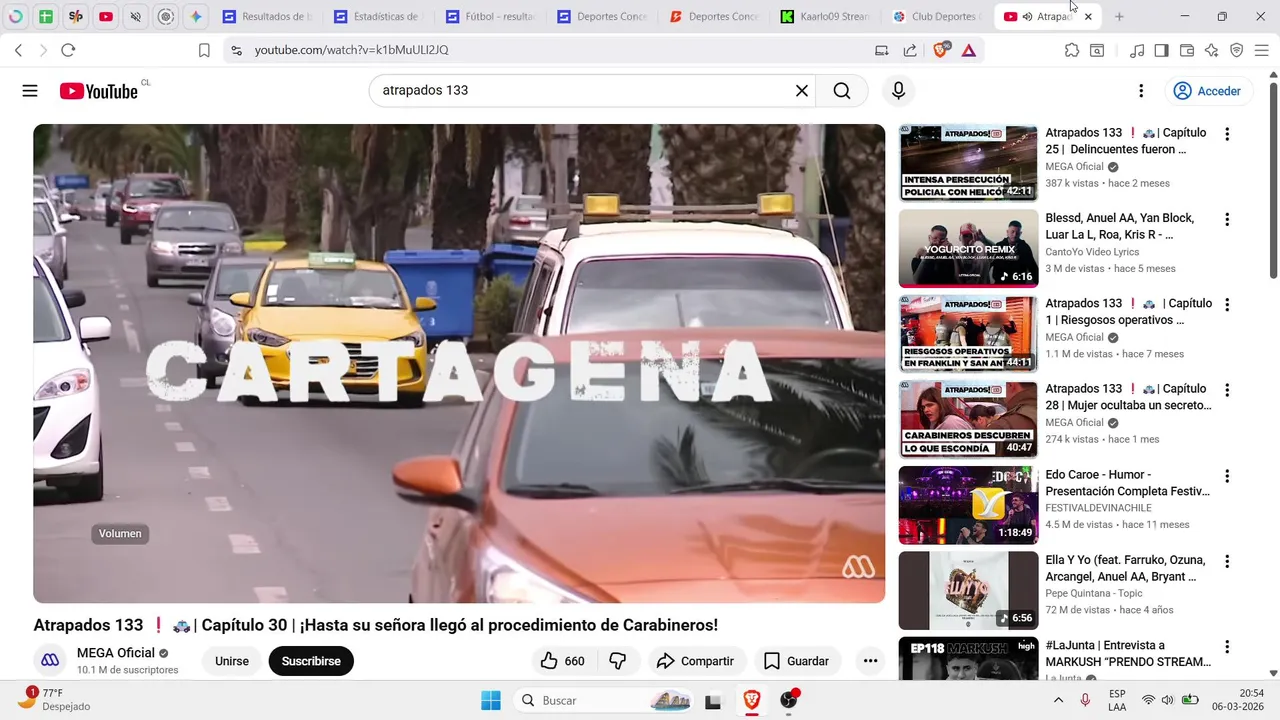Open the Windows Start menu

[491, 700]
